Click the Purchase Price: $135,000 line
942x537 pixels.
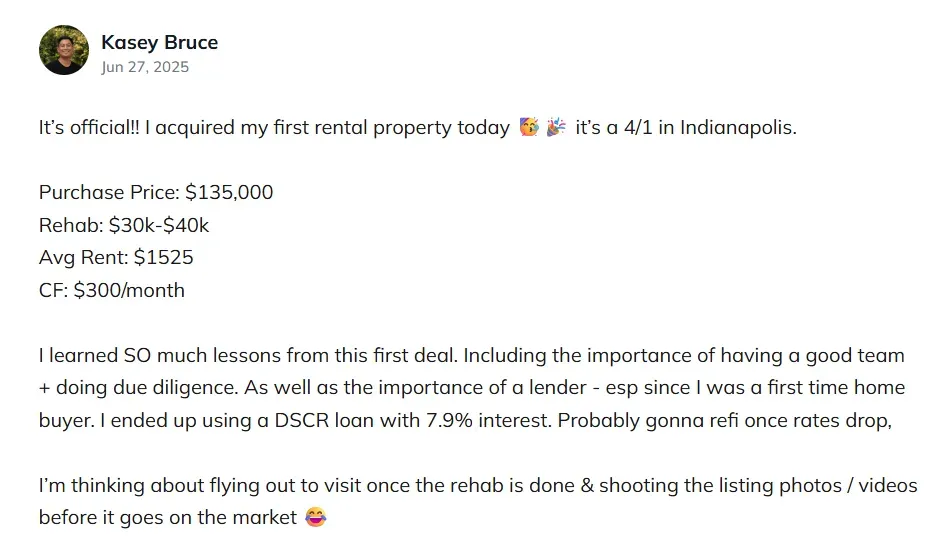tap(156, 192)
